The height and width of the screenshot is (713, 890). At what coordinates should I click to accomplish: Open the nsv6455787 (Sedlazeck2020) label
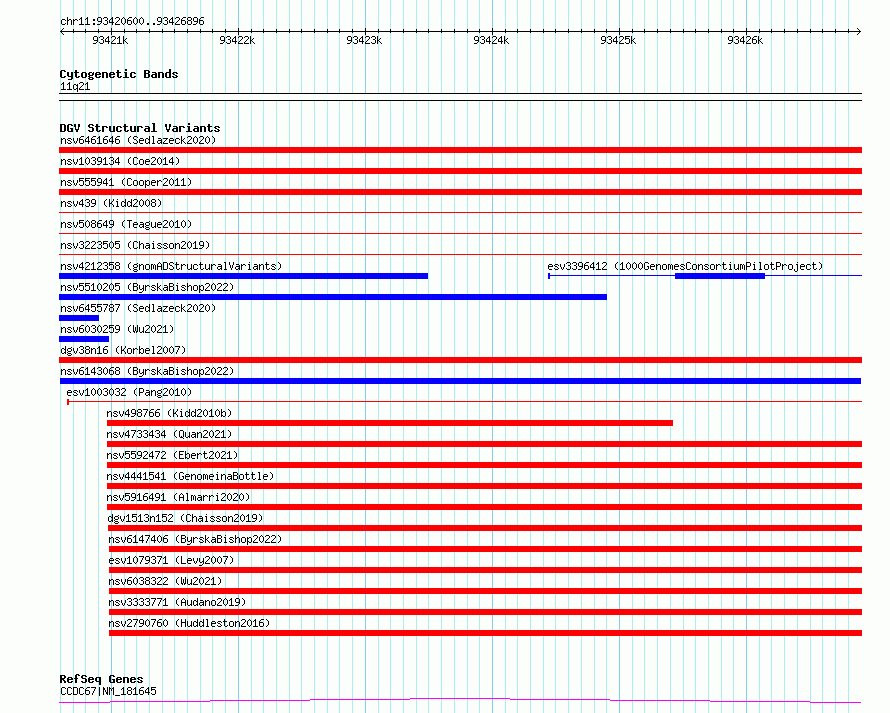138,308
